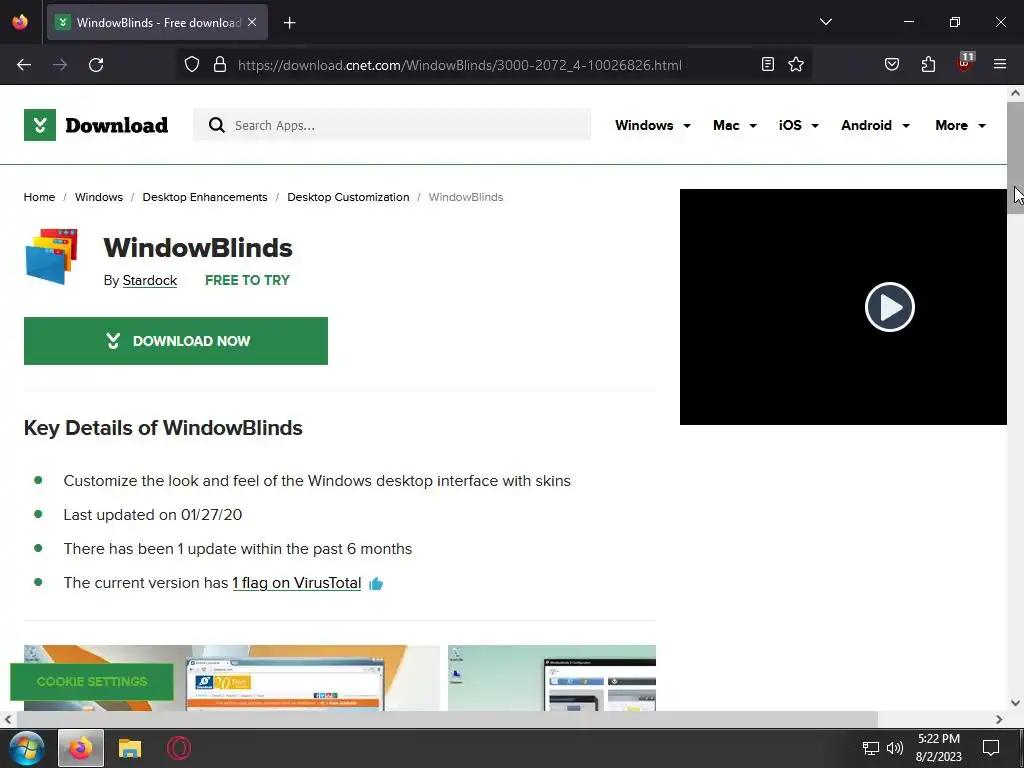Expand the iOS menu dropdown
1024x768 pixels.
pos(798,125)
